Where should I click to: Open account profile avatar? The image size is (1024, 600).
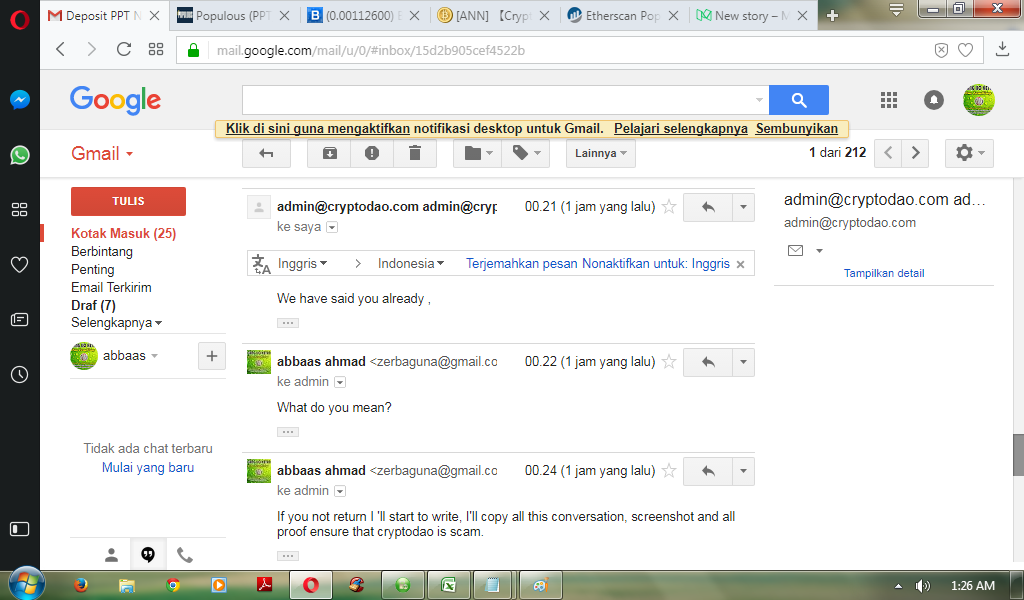coord(978,100)
